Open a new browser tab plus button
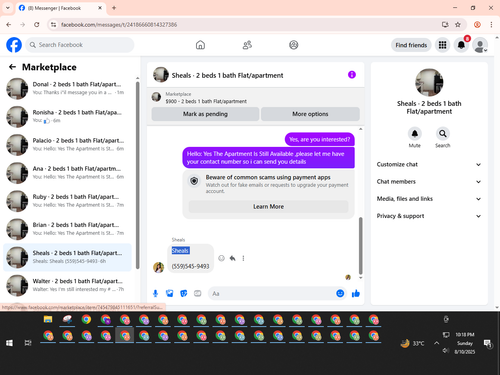 (114, 8)
